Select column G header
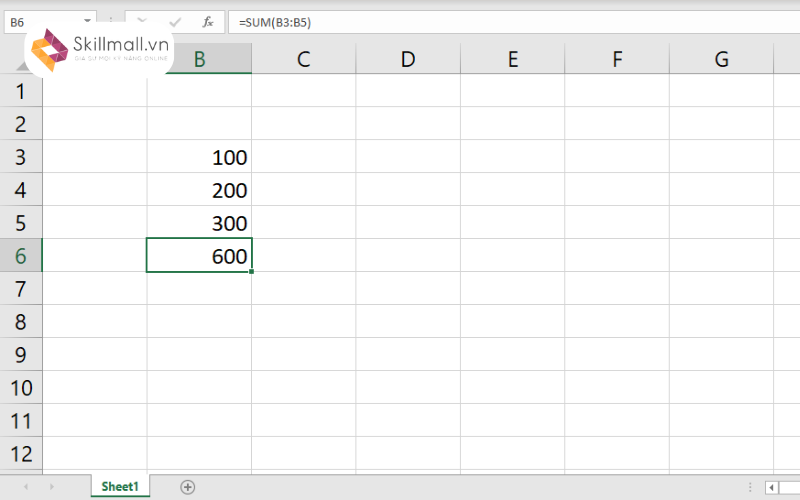This screenshot has height=500, width=800. [x=721, y=59]
